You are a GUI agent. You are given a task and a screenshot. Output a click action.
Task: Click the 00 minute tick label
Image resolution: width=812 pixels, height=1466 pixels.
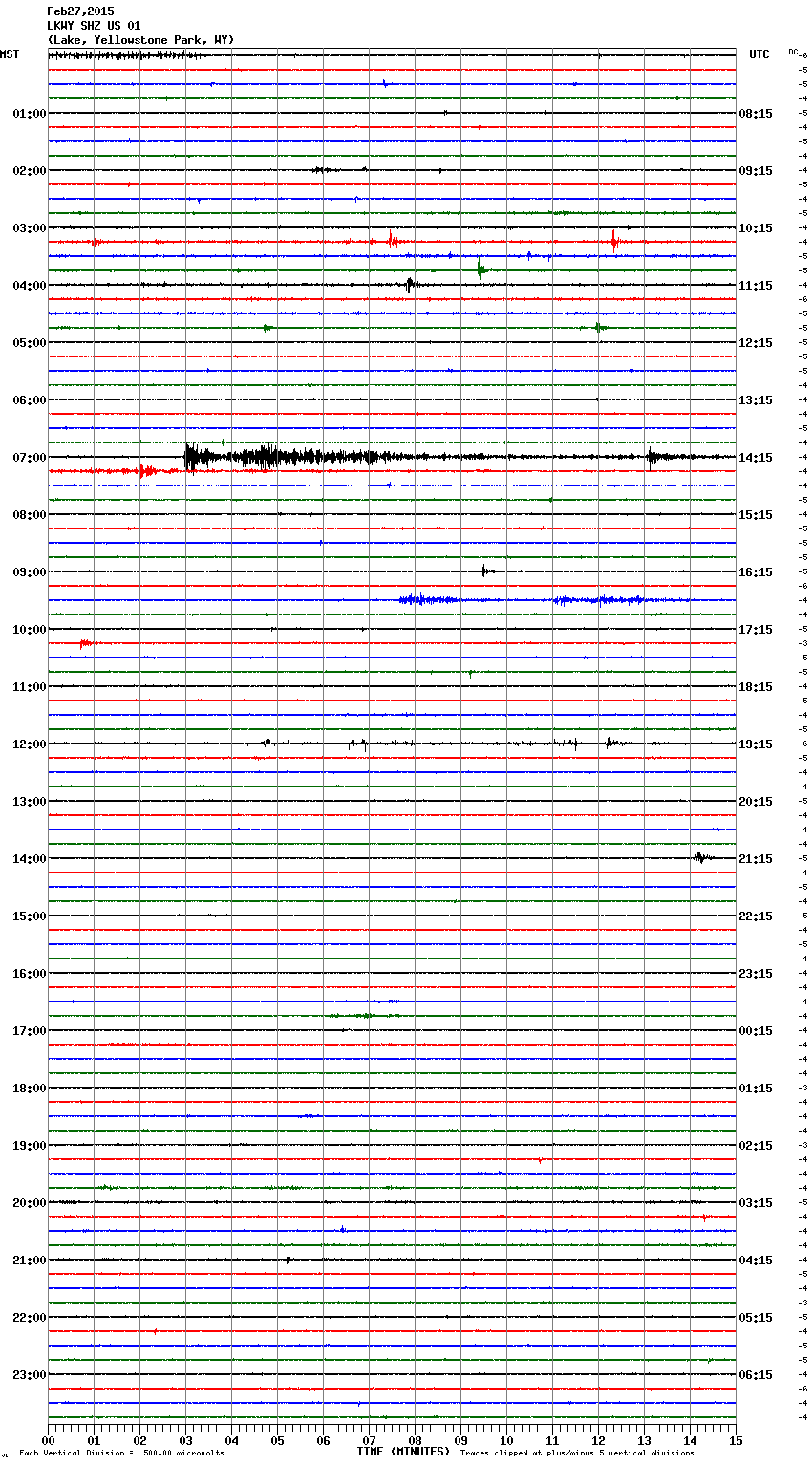[x=48, y=1441]
